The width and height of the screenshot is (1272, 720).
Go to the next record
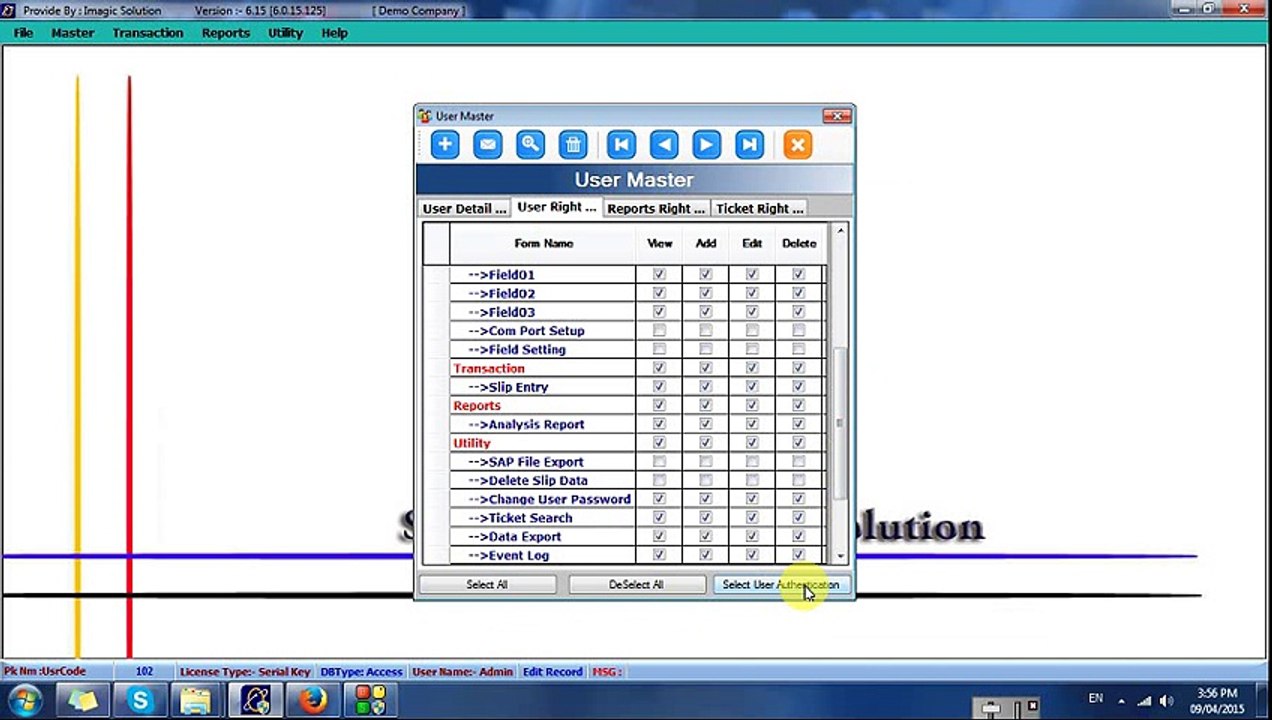(x=706, y=145)
